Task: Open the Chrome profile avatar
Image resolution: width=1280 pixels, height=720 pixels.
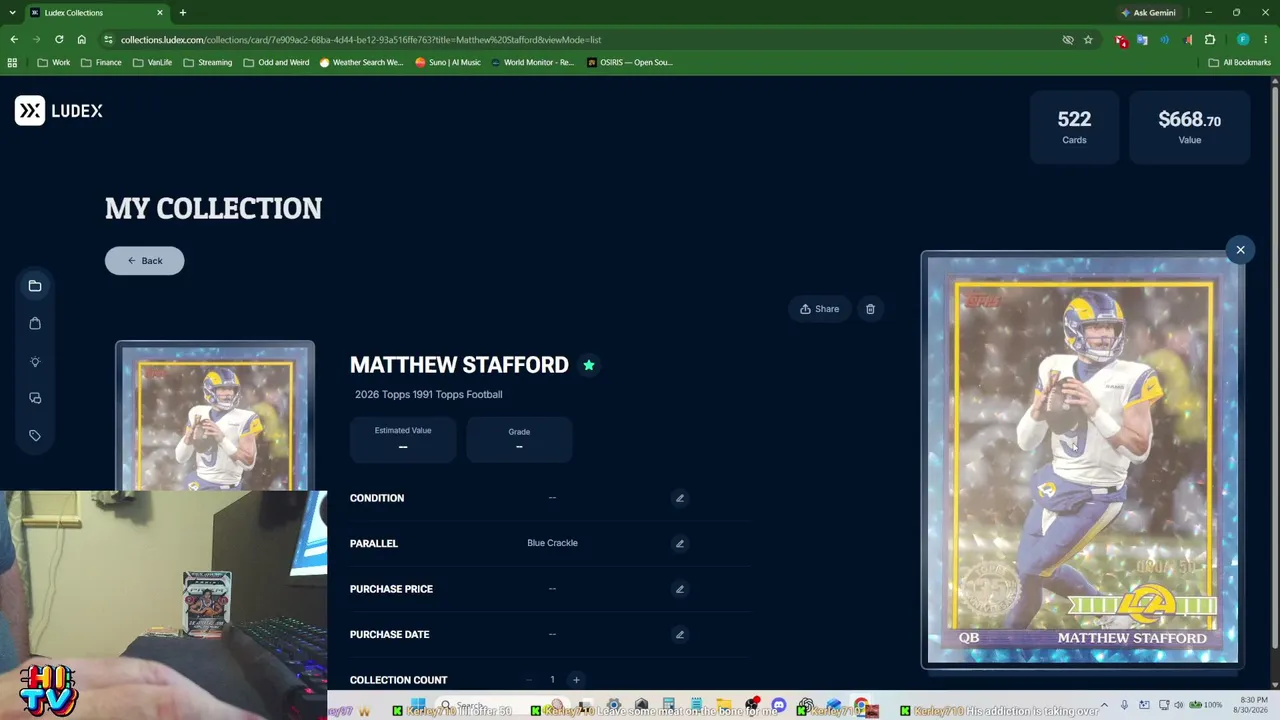Action: pos(1243,40)
